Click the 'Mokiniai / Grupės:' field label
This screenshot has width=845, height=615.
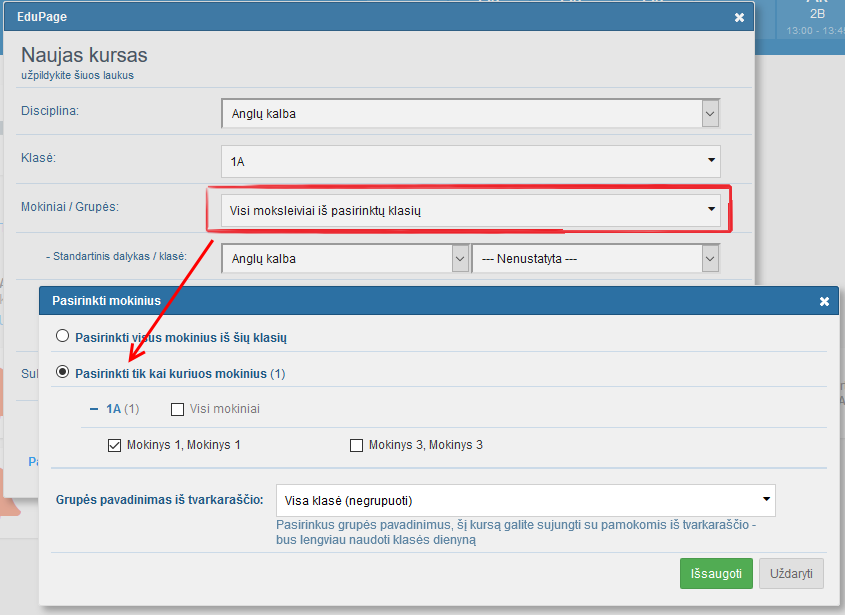[x=70, y=207]
